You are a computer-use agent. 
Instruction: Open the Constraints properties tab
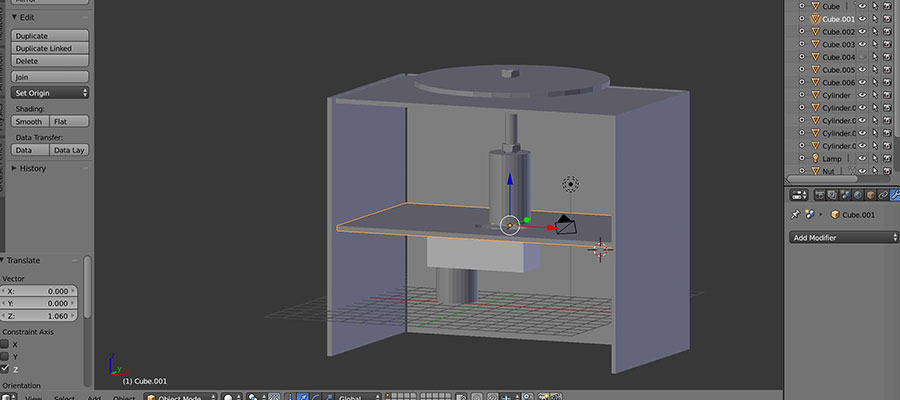click(x=883, y=195)
